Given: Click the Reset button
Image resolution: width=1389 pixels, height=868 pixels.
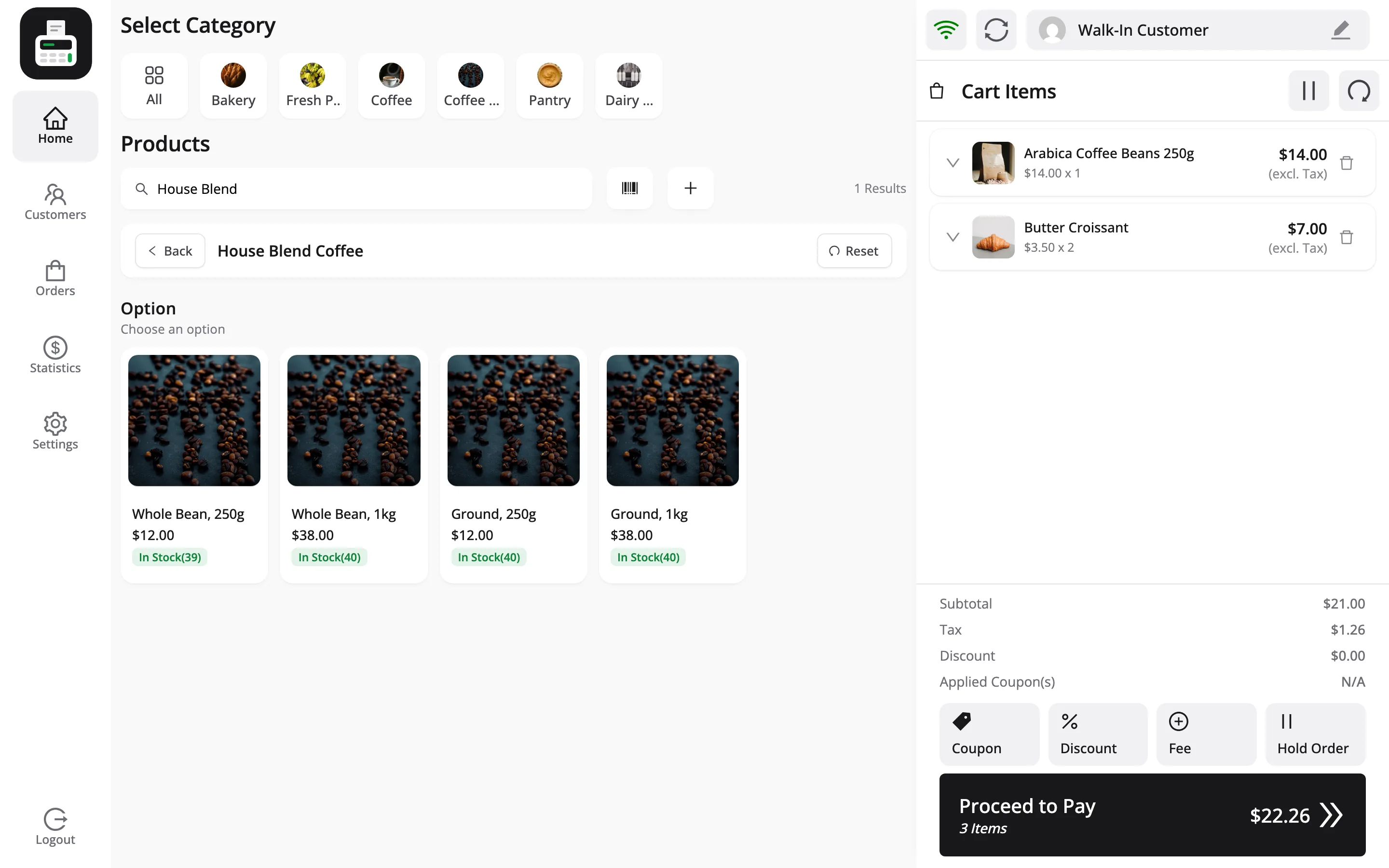Looking at the screenshot, I should [x=854, y=251].
